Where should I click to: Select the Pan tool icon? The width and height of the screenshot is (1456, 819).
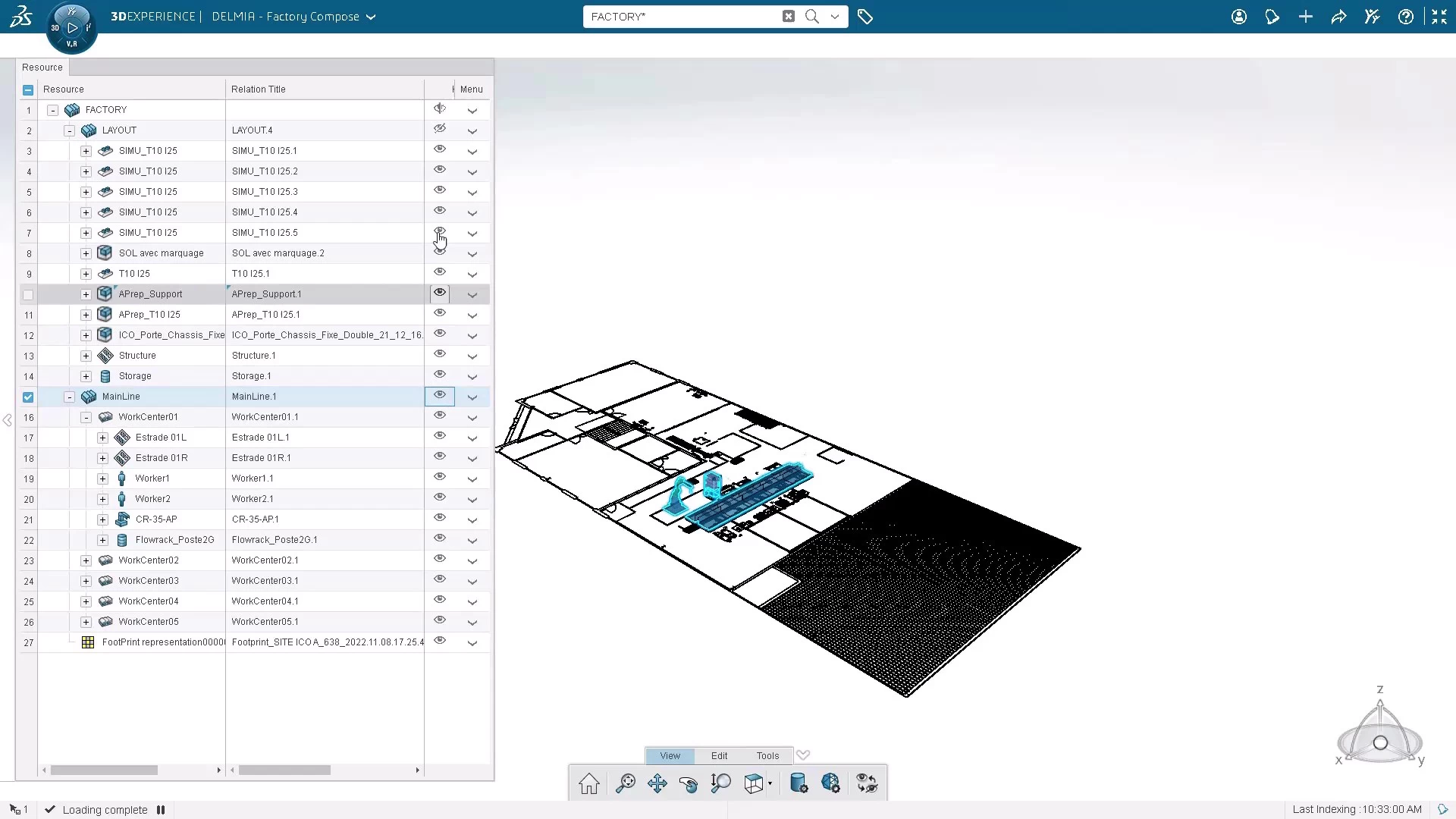tap(657, 783)
